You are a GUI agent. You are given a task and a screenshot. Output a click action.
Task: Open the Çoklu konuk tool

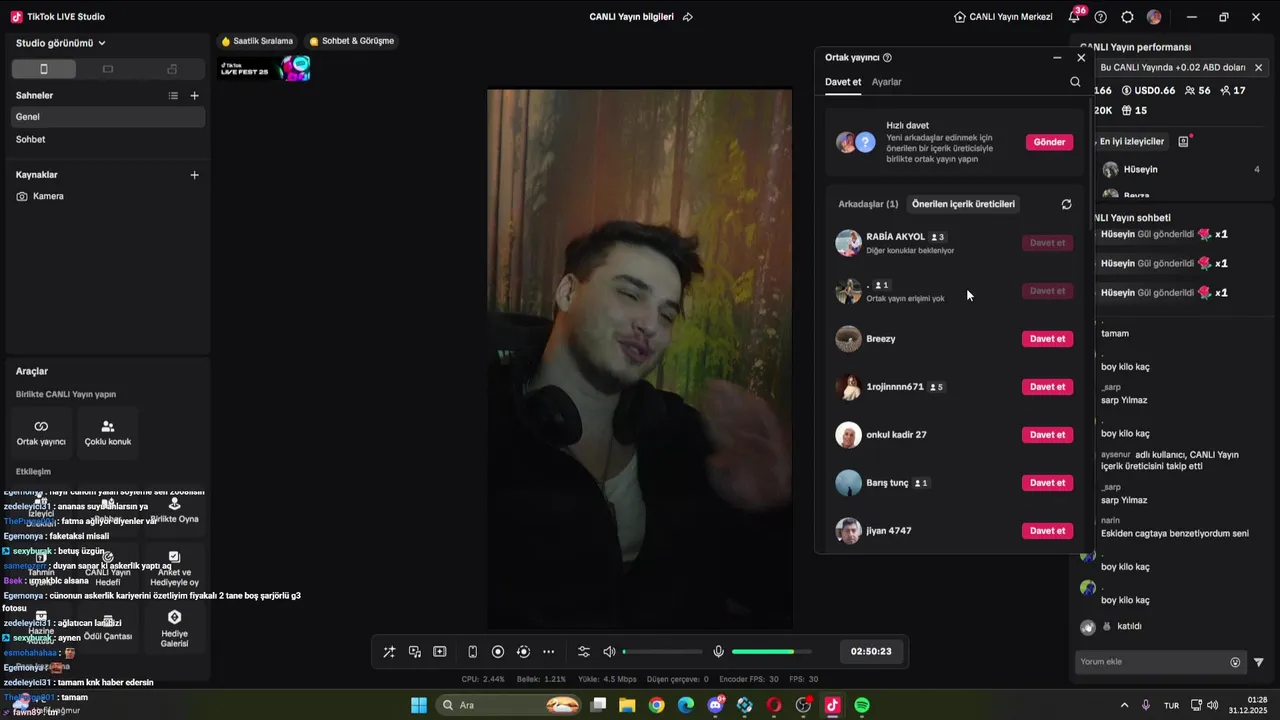point(108,432)
